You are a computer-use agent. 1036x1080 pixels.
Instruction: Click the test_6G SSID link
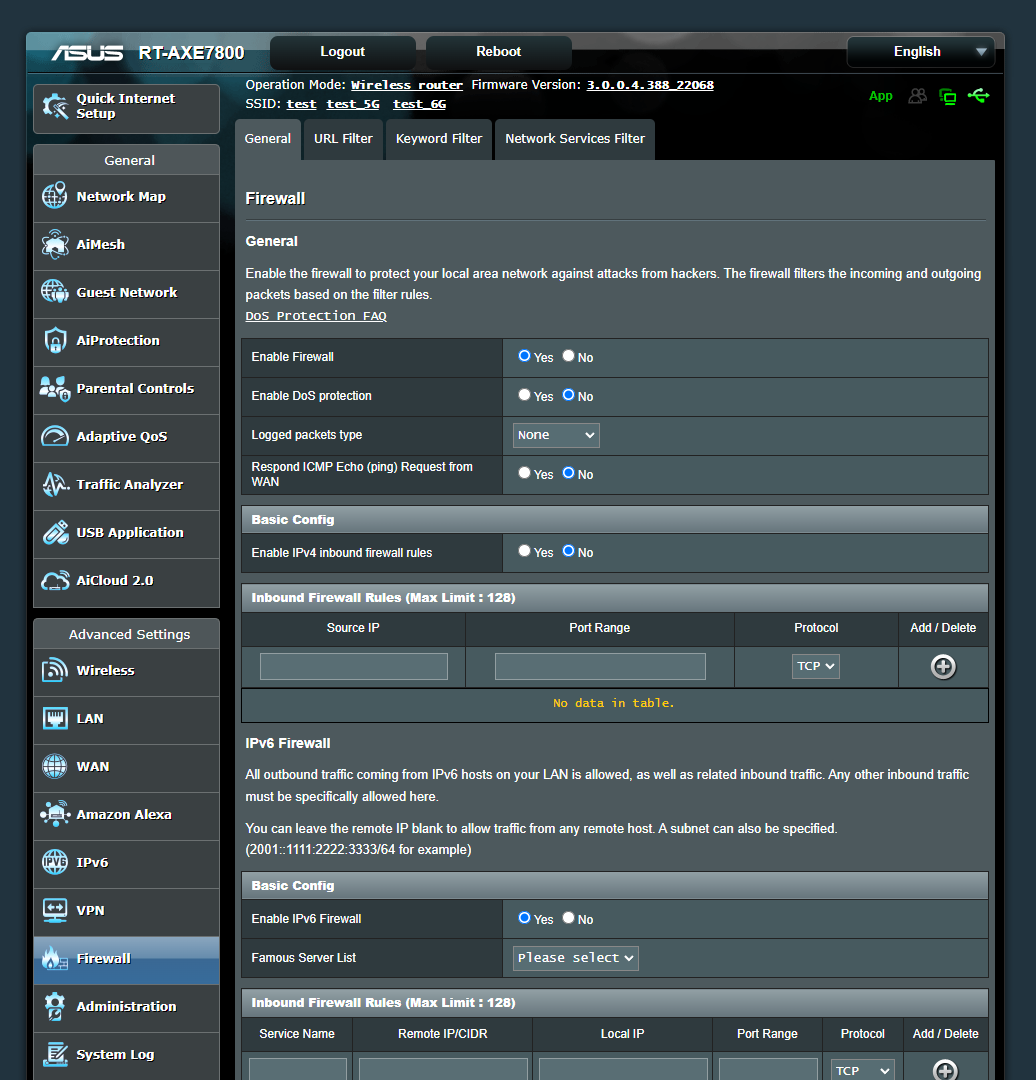pyautogui.click(x=419, y=104)
